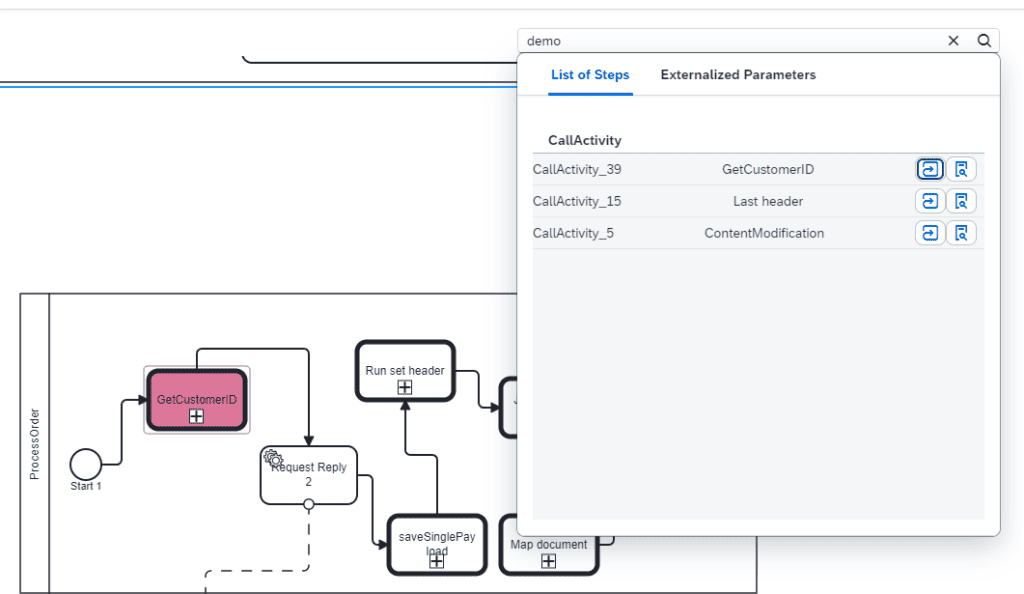This screenshot has height=594, width=1024.
Task: Clear the demo search field
Action: (953, 40)
